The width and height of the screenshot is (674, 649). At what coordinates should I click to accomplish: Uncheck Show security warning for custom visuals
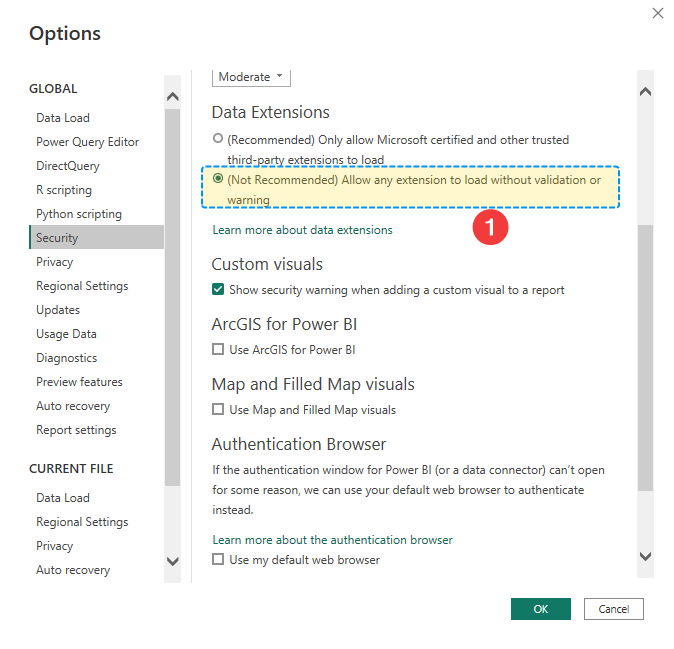point(218,290)
